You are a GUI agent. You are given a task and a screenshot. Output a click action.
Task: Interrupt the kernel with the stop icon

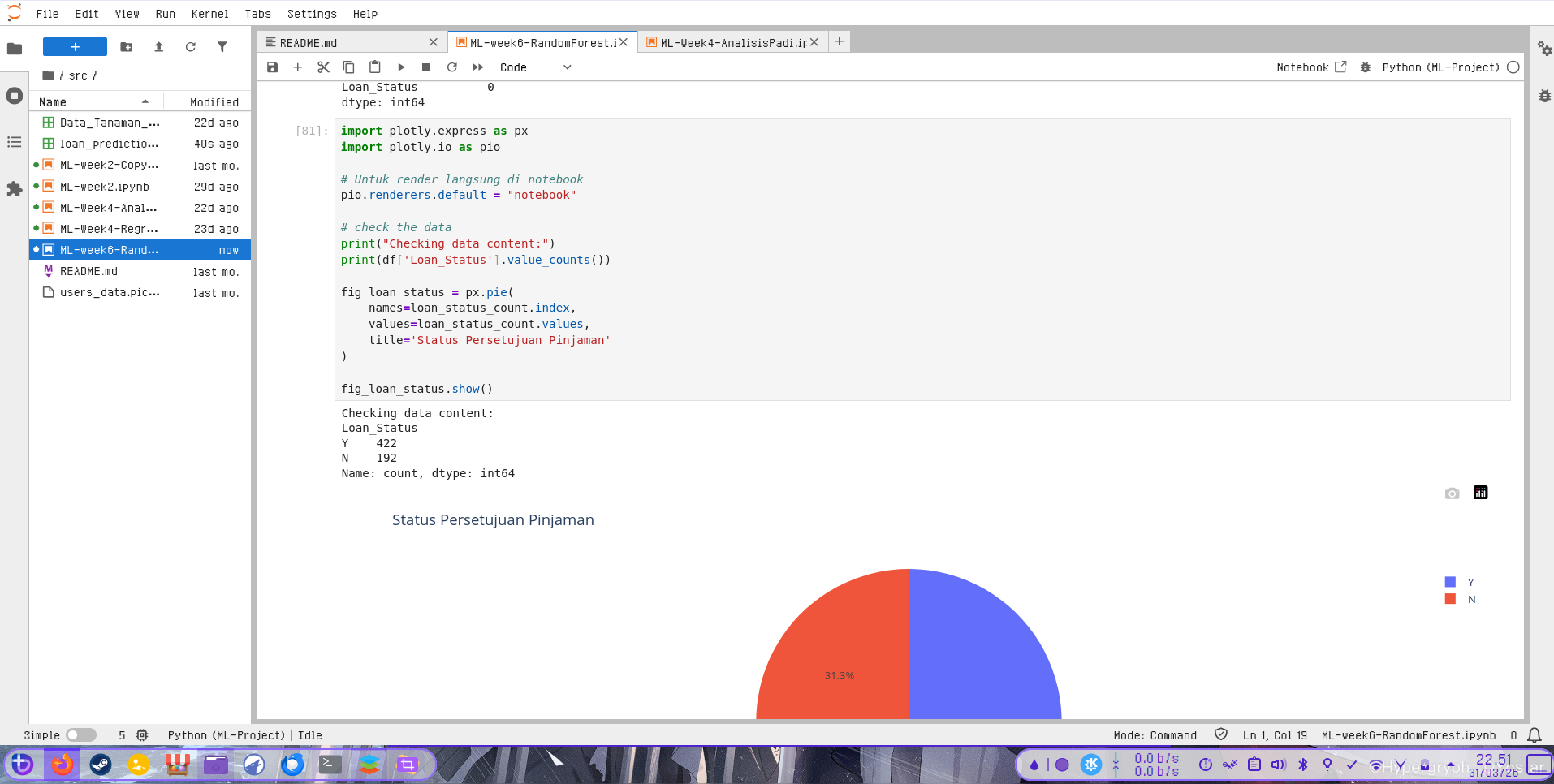[x=426, y=67]
